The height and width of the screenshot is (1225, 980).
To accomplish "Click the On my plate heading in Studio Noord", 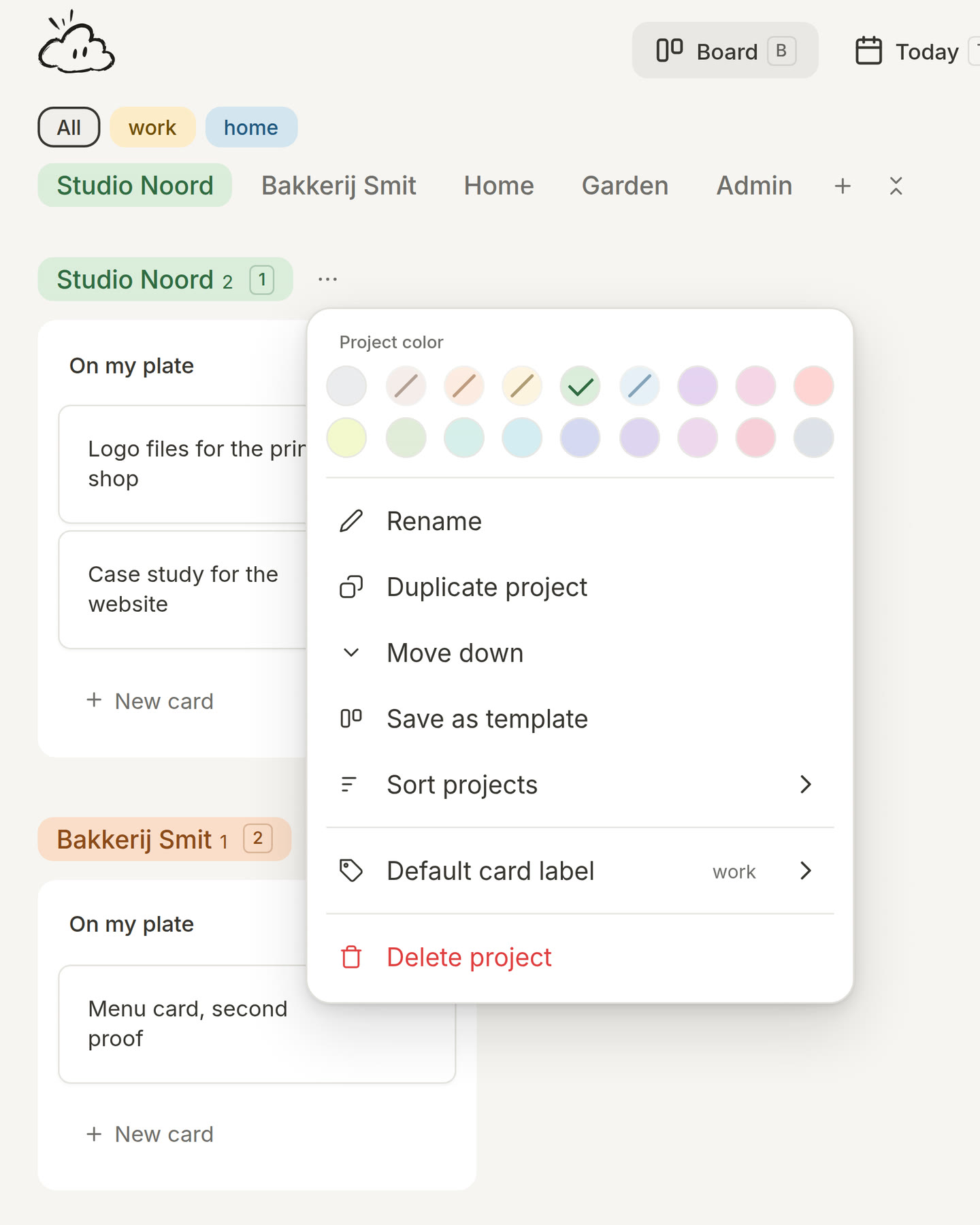I will [131, 365].
